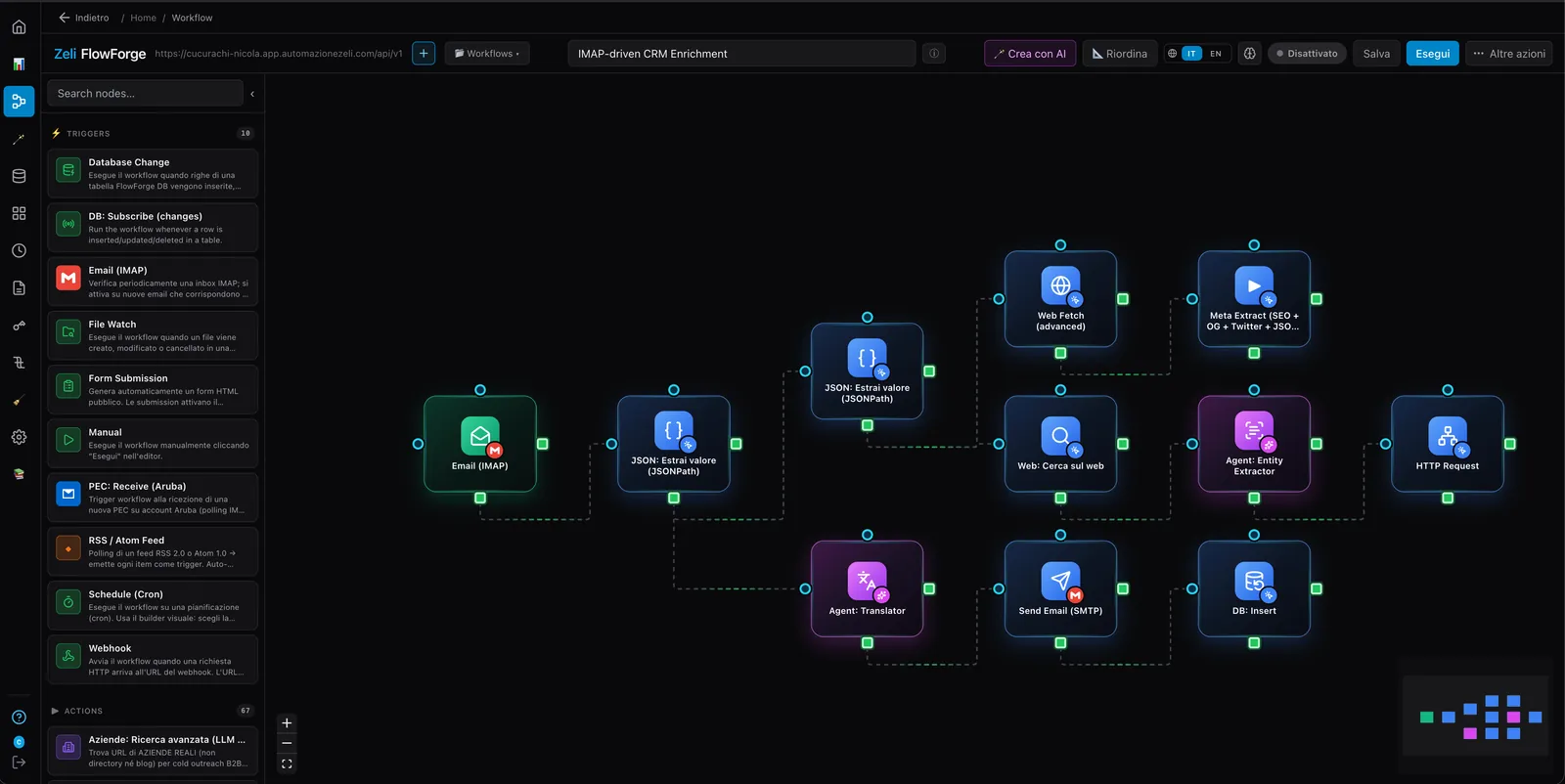1565x784 pixels.
Task: Open the key credentials sidebar icon
Action: (19, 326)
